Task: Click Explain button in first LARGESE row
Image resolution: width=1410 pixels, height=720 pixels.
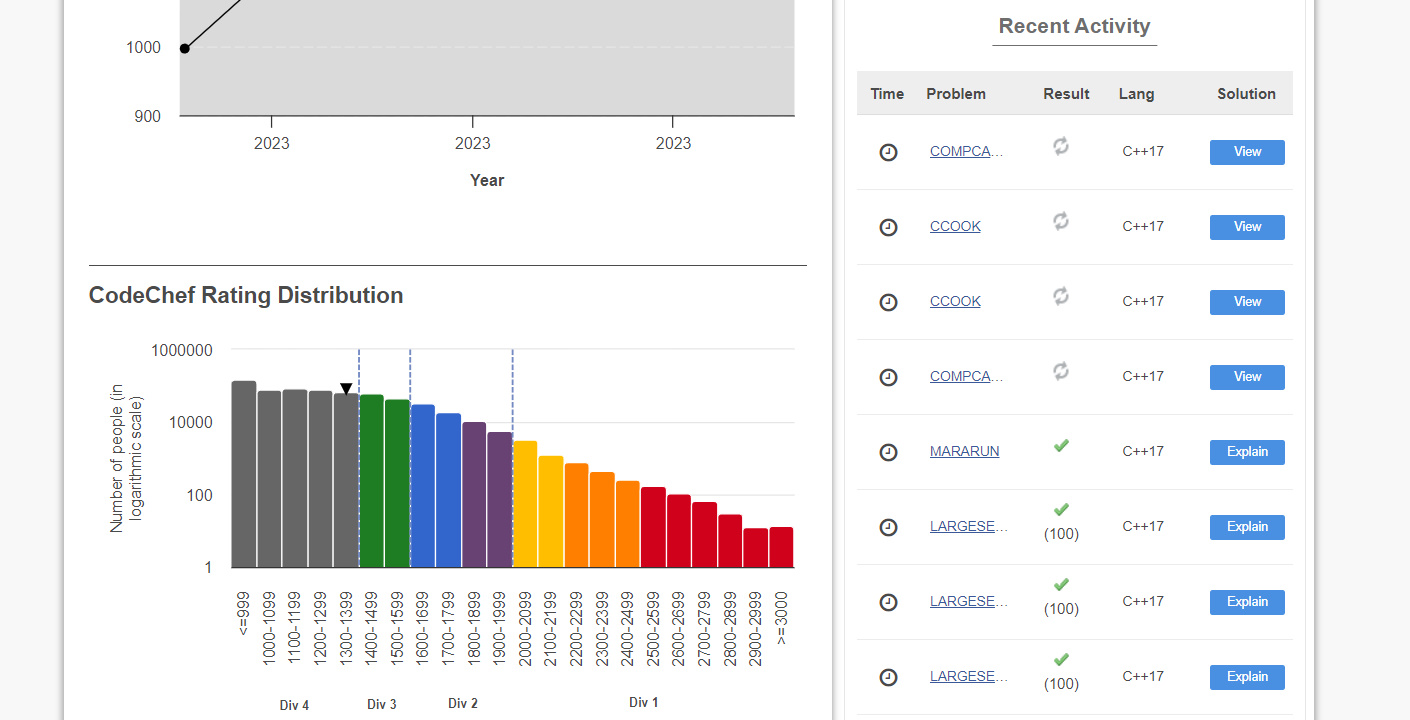Action: point(1247,527)
